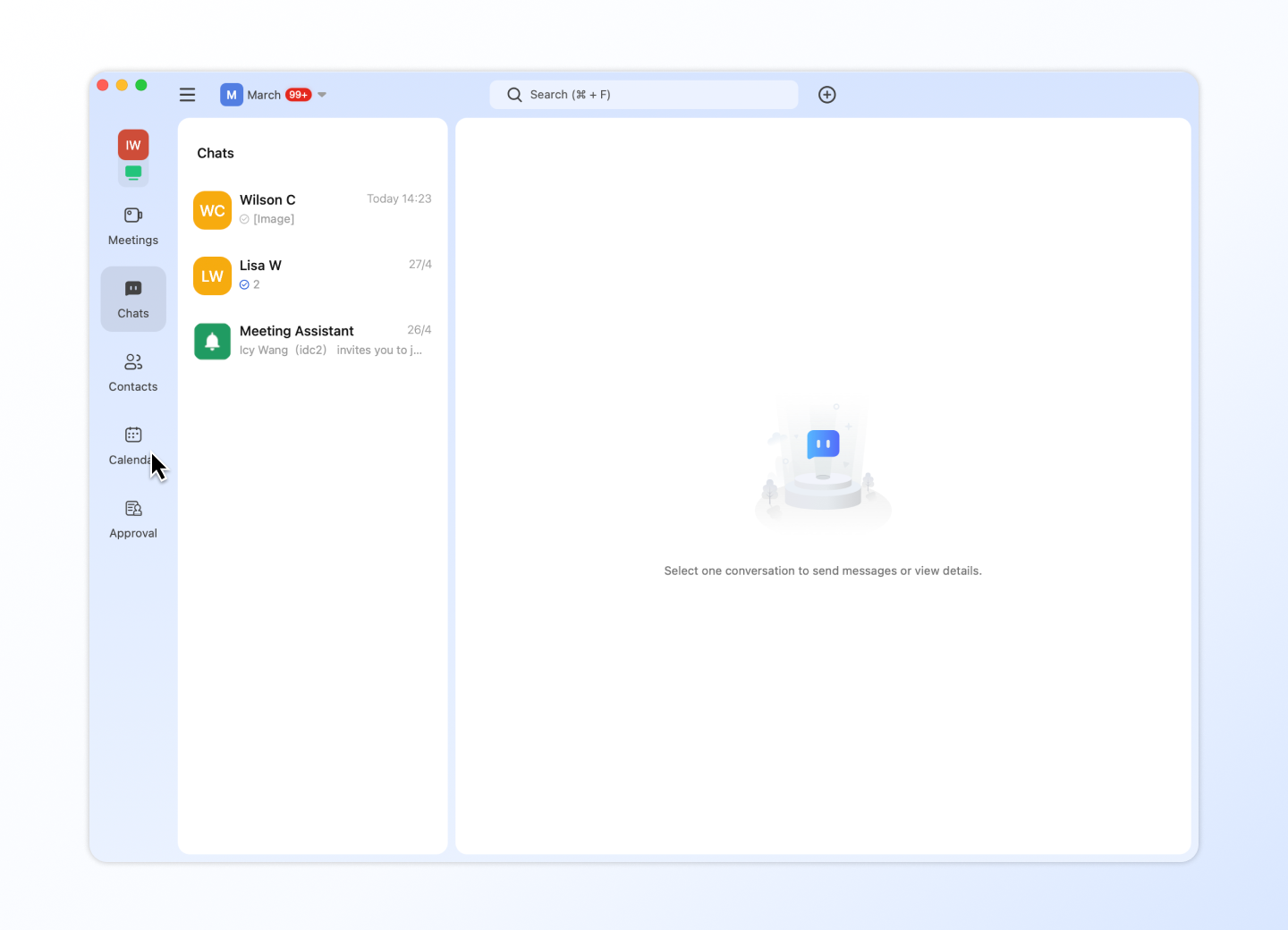Open the Meetings section icon
This screenshot has height=930, width=1288.
tap(133, 216)
